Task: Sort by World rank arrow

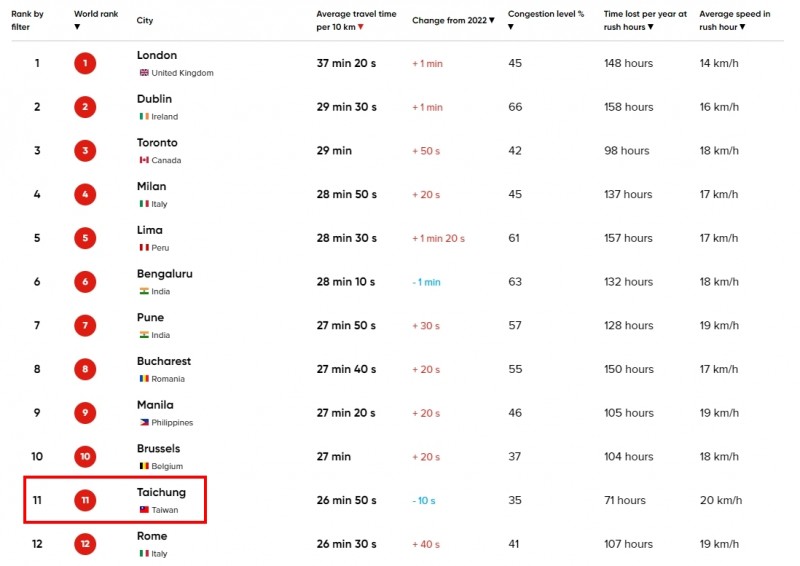Action: [x=77, y=27]
